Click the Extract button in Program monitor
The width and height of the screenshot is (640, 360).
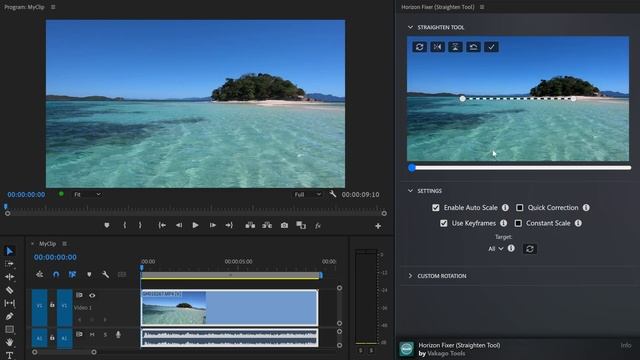tap(267, 225)
